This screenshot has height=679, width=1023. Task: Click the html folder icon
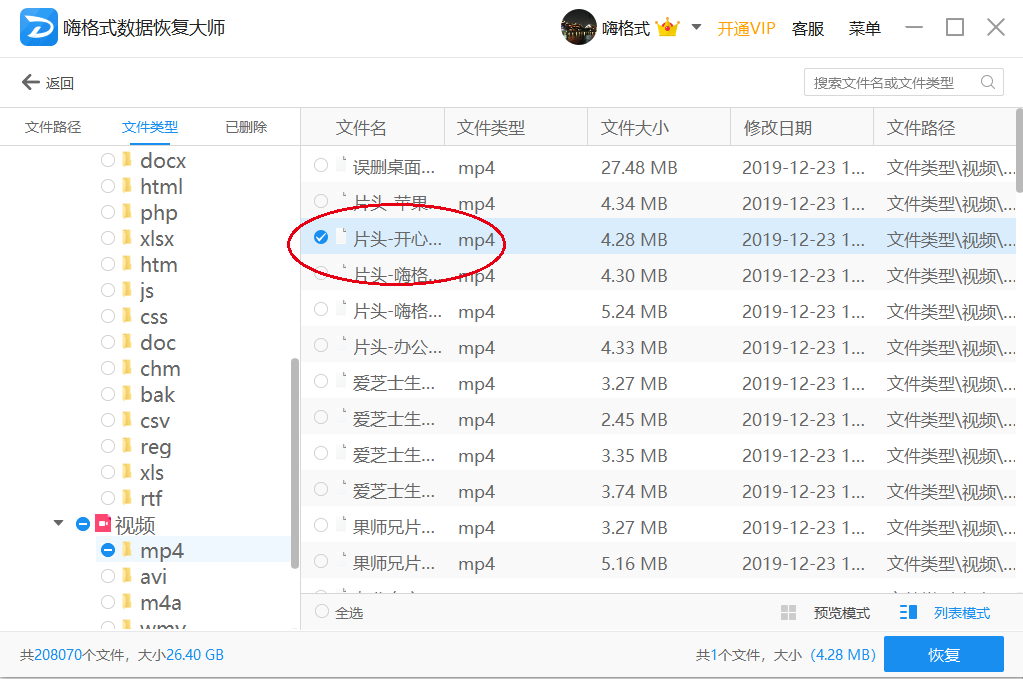pos(127,186)
